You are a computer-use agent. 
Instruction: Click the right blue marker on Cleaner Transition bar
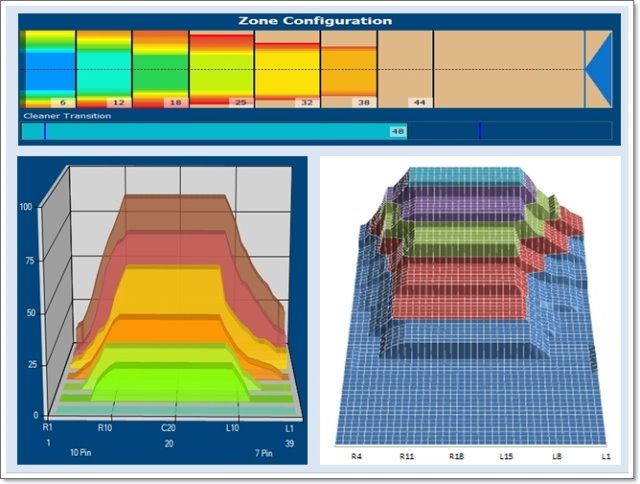pyautogui.click(x=480, y=131)
